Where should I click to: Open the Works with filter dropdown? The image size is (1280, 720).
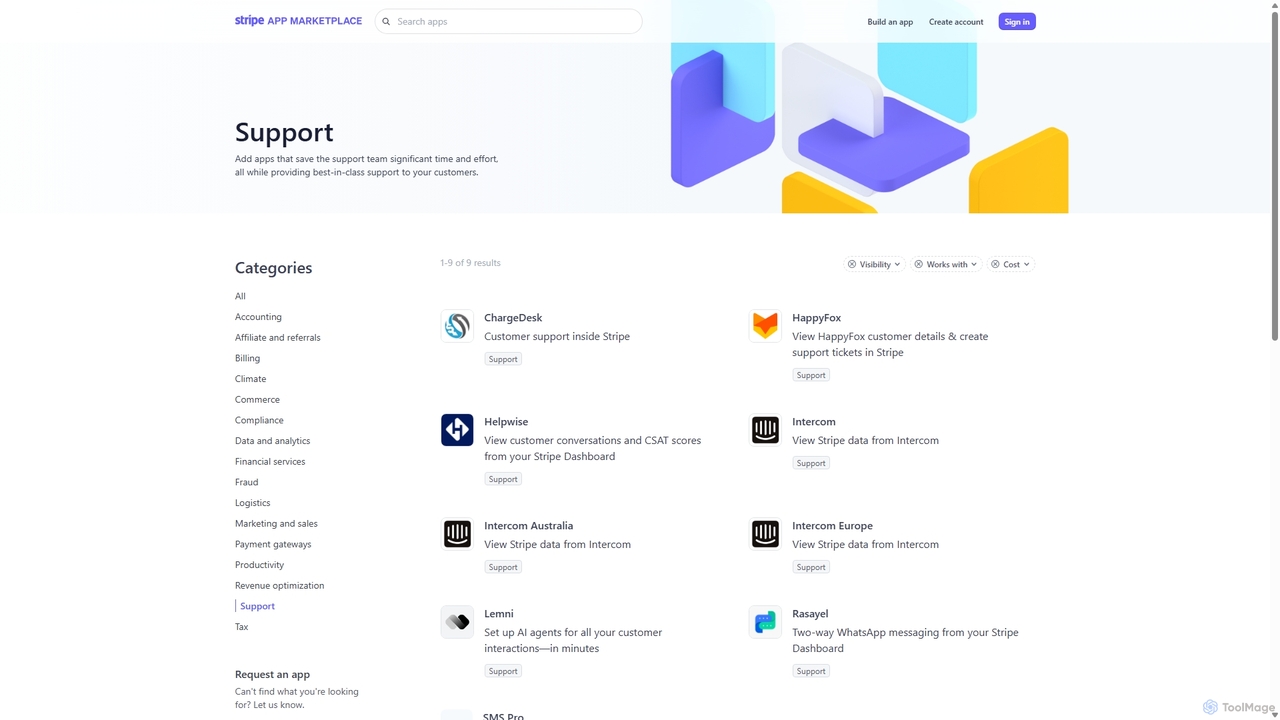(x=946, y=264)
